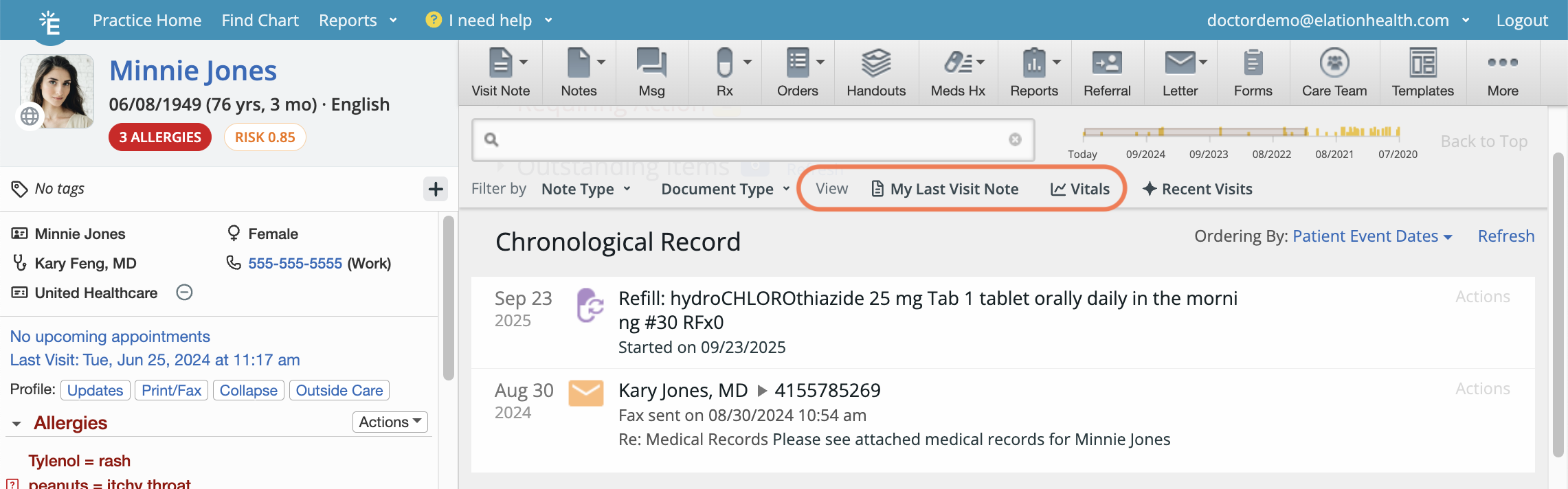Add a tag with the plus button
Image resolution: width=1568 pixels, height=489 pixels.
point(436,189)
